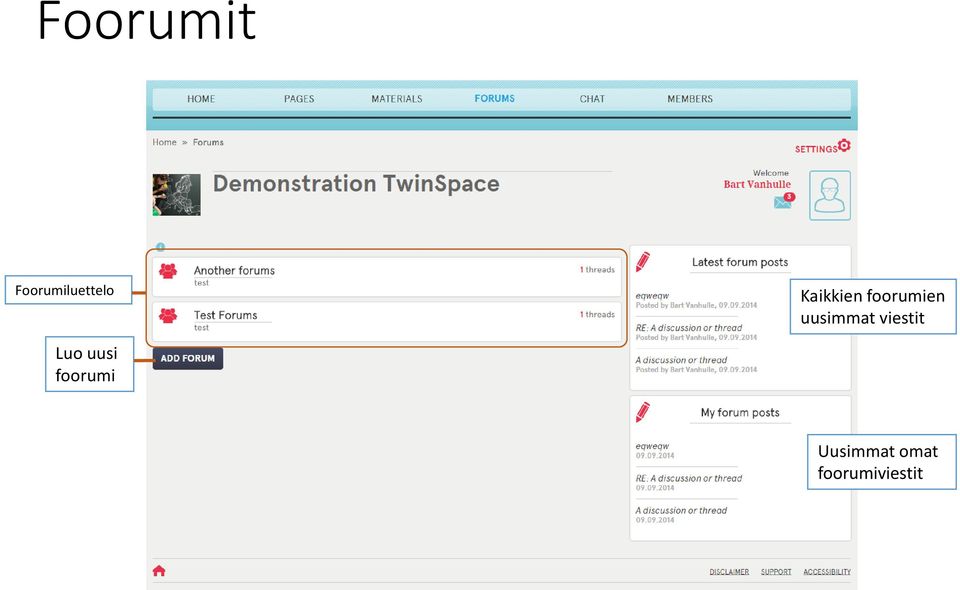This screenshot has width=960, height=590.
Task: Open the MATERIALS tab
Action: click(x=397, y=99)
